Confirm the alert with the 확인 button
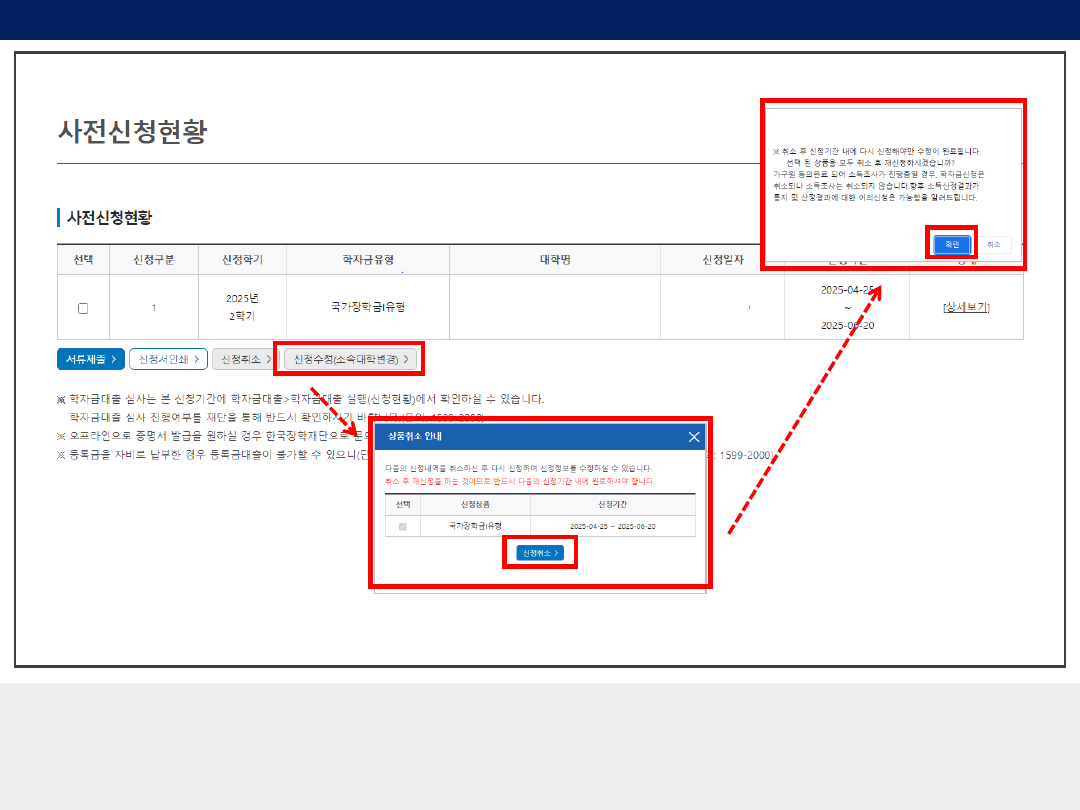 (952, 244)
